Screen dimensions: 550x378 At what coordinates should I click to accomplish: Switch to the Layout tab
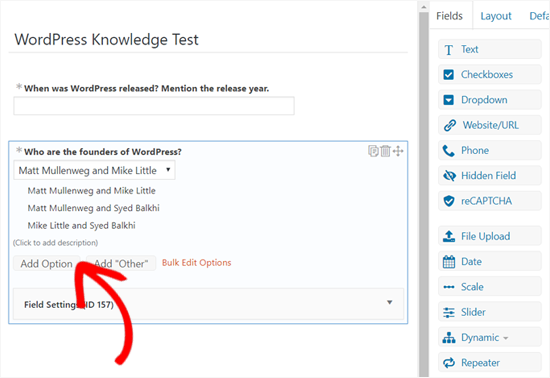point(496,16)
